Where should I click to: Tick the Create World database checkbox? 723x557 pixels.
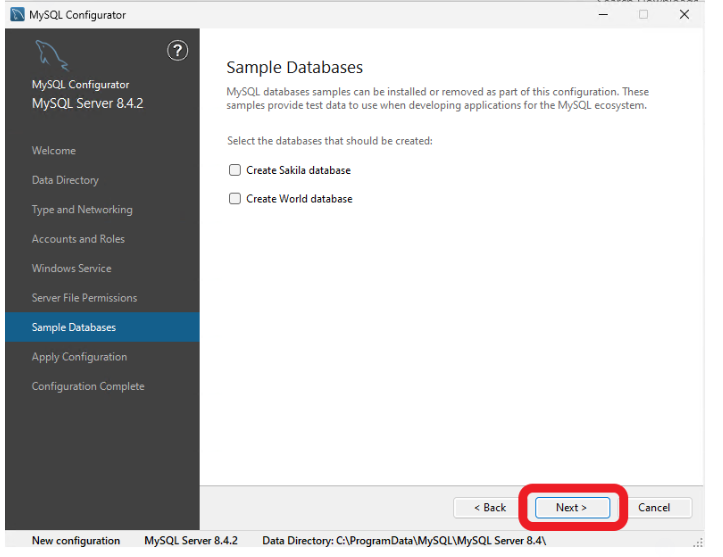pos(235,199)
